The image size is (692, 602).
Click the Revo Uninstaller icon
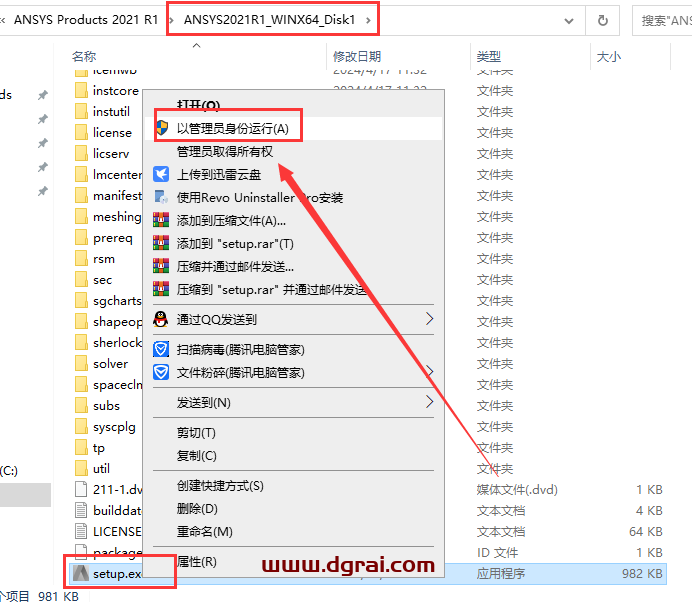coord(161,197)
